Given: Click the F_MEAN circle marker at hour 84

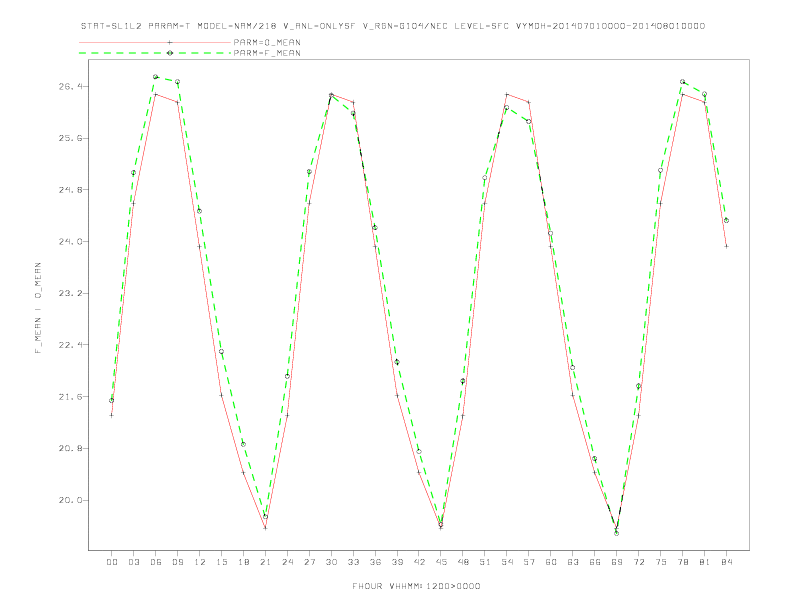Looking at the screenshot, I should tap(726, 220).
